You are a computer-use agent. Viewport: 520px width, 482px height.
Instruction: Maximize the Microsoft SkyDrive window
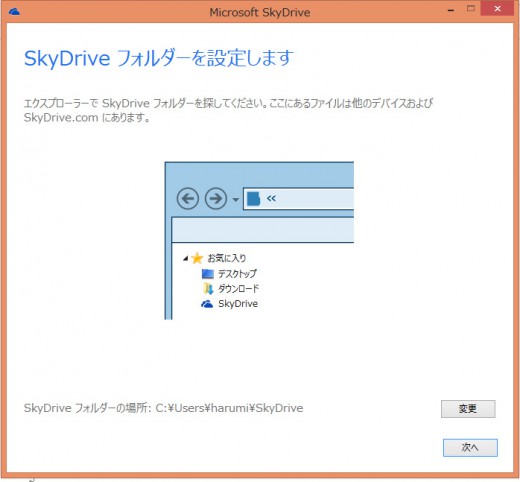(x=471, y=9)
